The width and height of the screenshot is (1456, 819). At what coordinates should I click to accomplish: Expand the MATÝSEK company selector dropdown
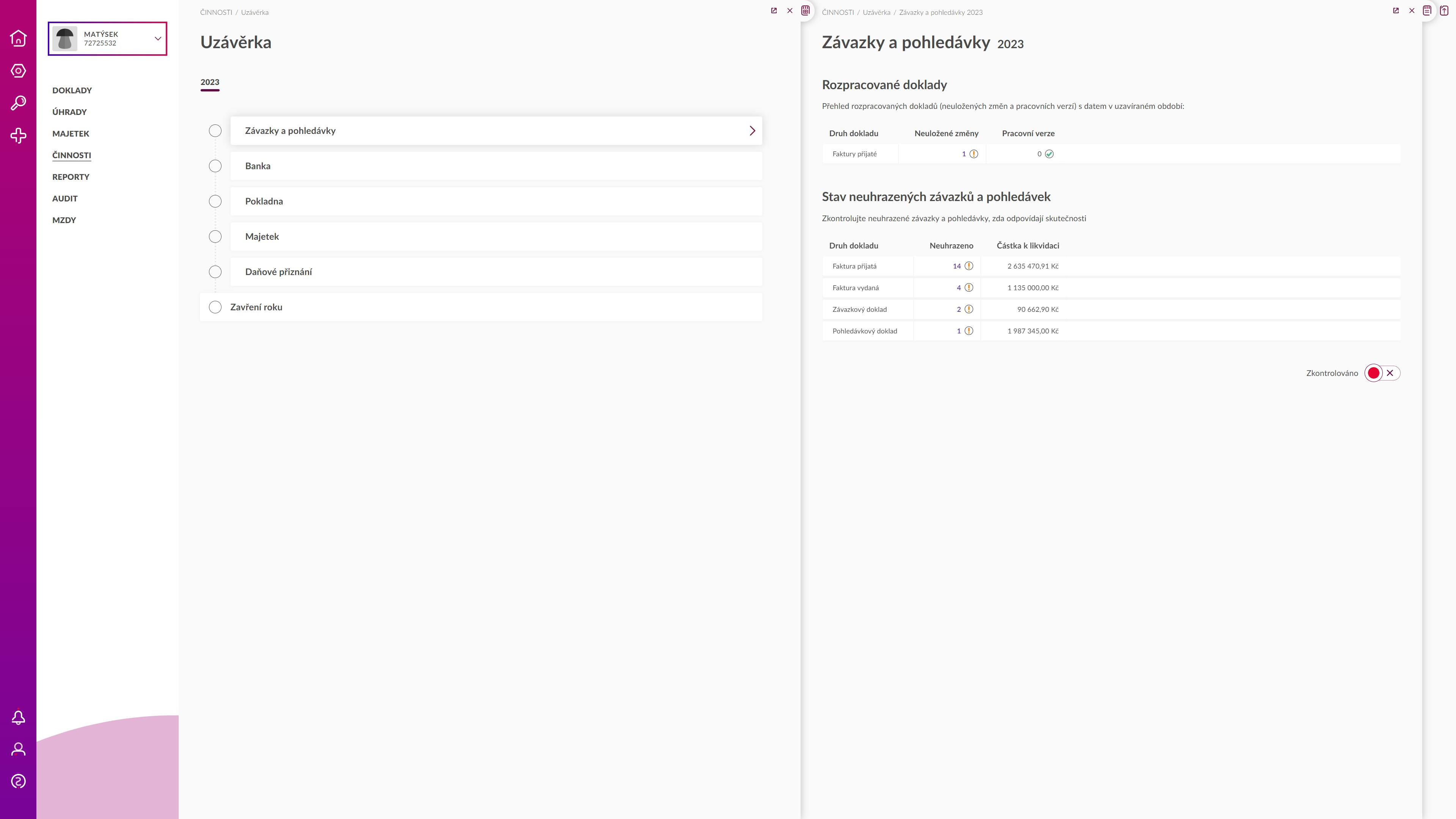click(158, 38)
